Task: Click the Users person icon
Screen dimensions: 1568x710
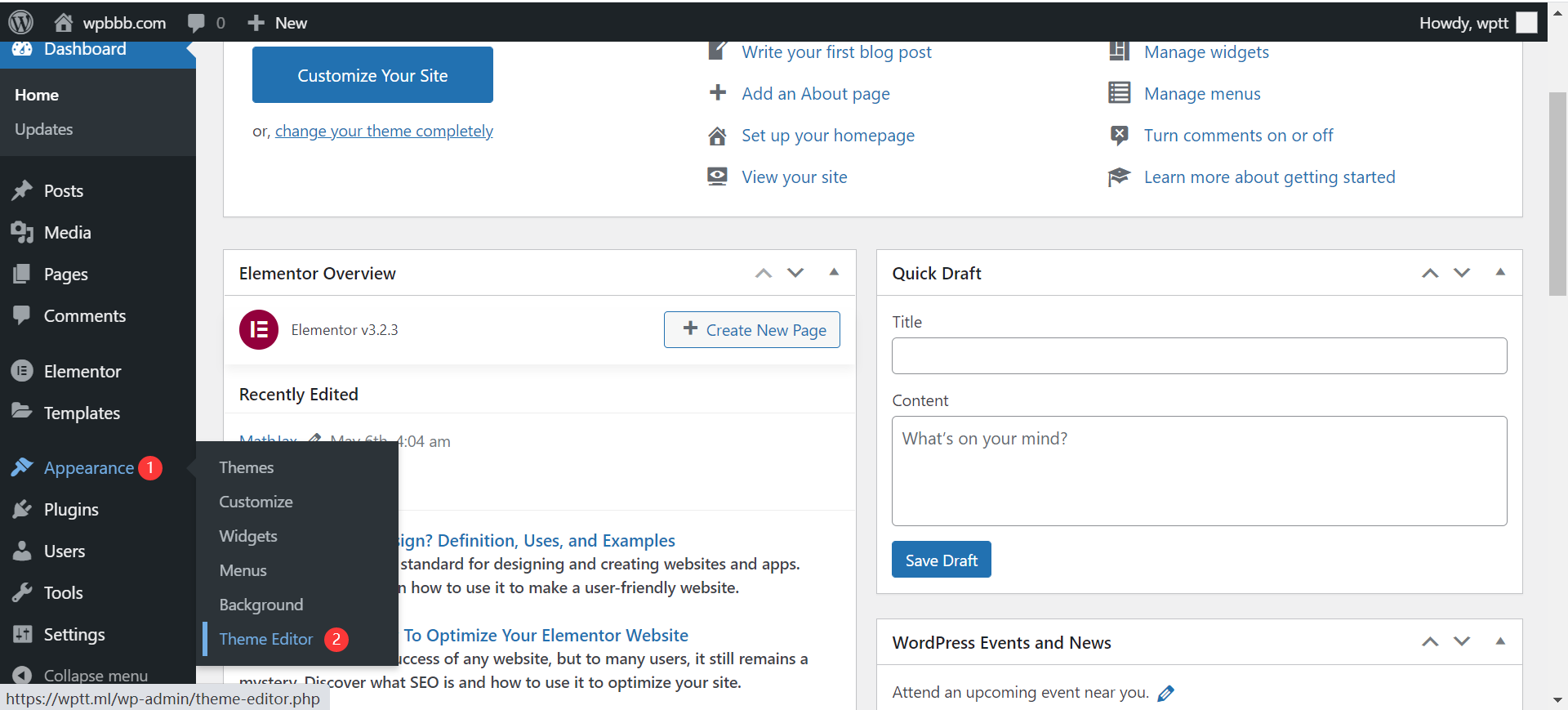Action: (22, 551)
